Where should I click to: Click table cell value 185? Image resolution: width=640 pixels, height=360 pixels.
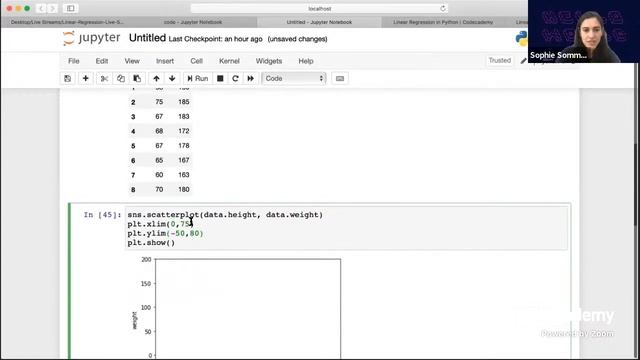(184, 102)
